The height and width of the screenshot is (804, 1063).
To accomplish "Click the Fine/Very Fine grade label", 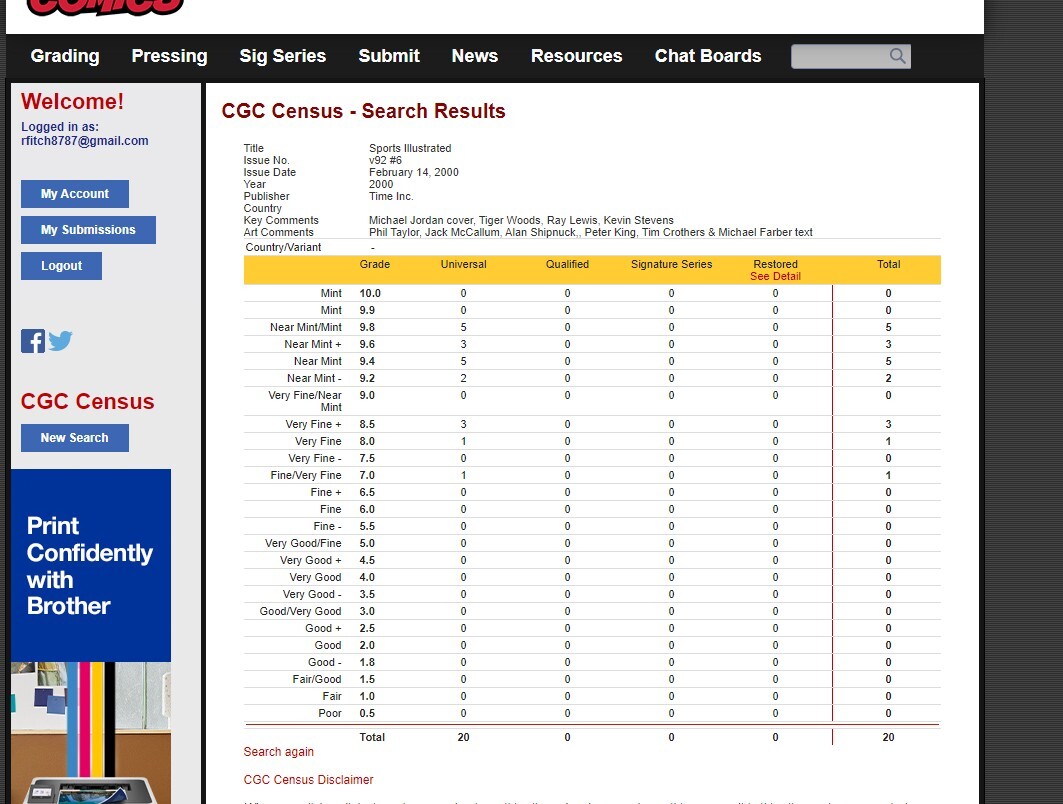I will [306, 475].
